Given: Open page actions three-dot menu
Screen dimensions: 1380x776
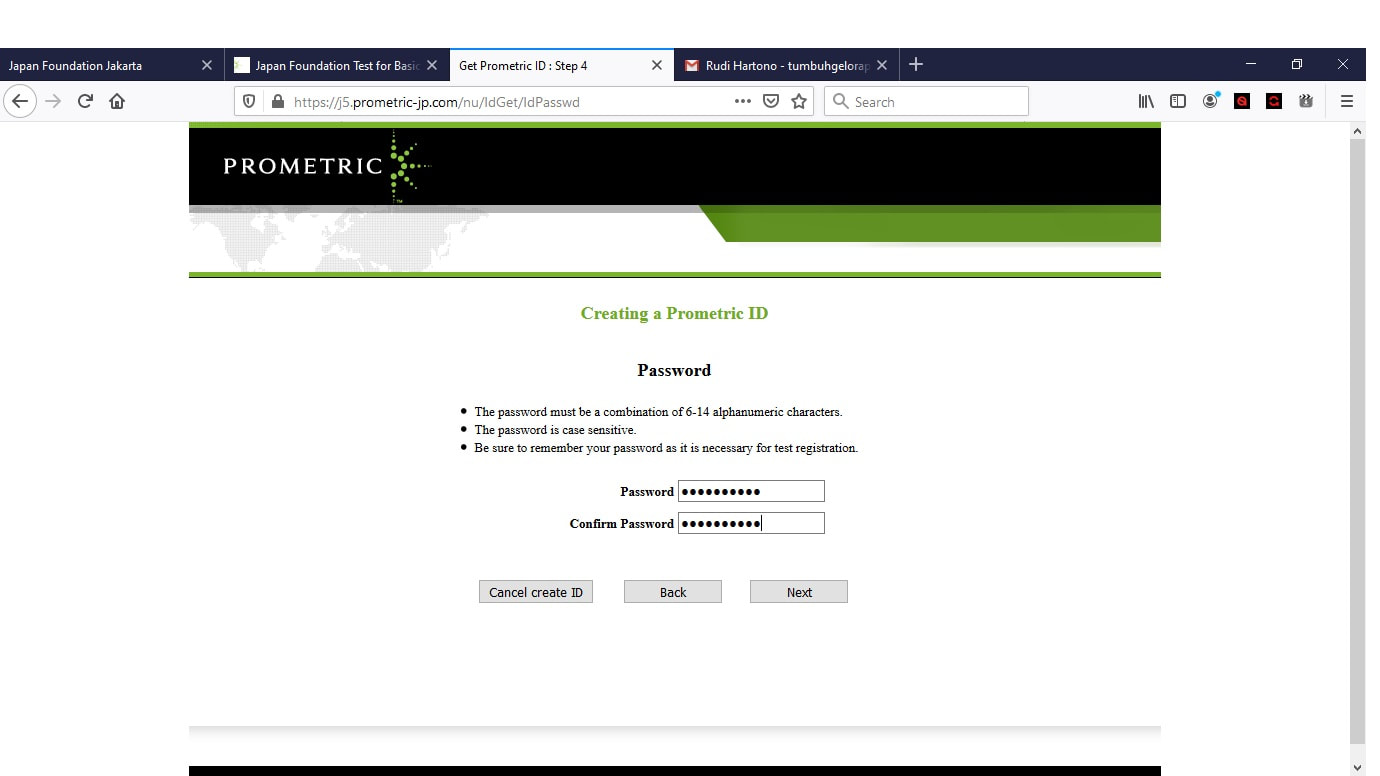Looking at the screenshot, I should [742, 101].
